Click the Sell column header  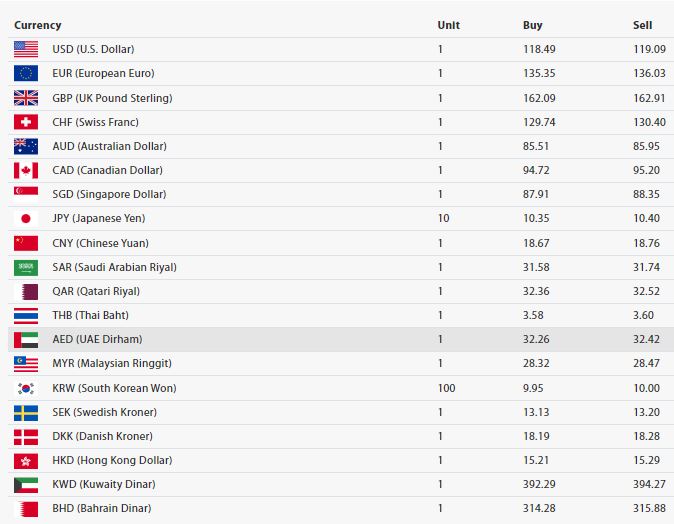pyautogui.click(x=642, y=25)
